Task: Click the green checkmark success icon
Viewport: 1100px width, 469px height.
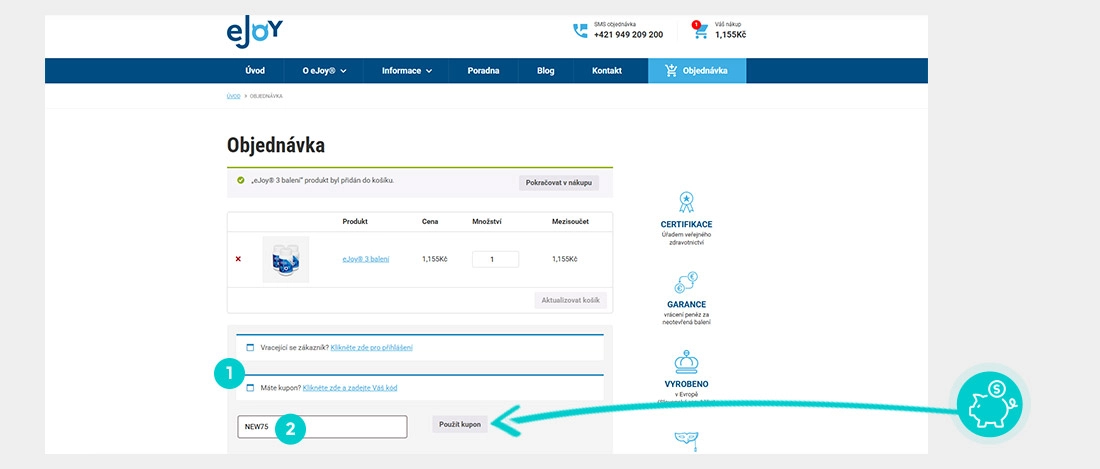Action: point(241,180)
